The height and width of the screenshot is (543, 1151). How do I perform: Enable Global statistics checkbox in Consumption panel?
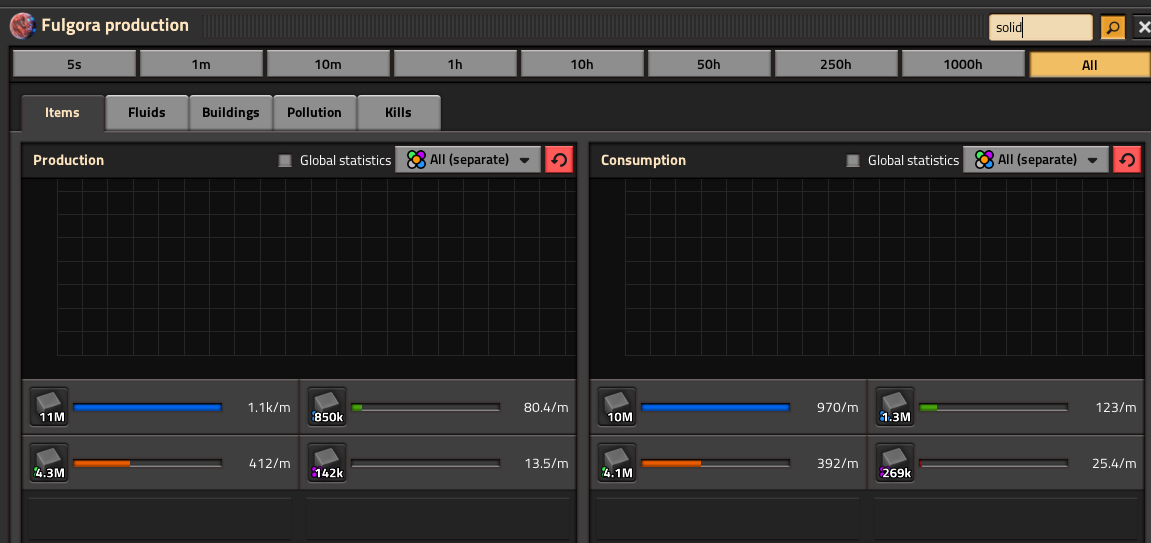pos(853,160)
